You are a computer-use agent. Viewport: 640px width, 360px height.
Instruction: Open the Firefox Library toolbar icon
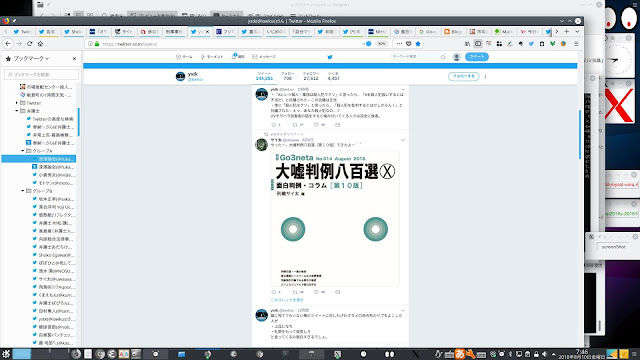pos(467,44)
